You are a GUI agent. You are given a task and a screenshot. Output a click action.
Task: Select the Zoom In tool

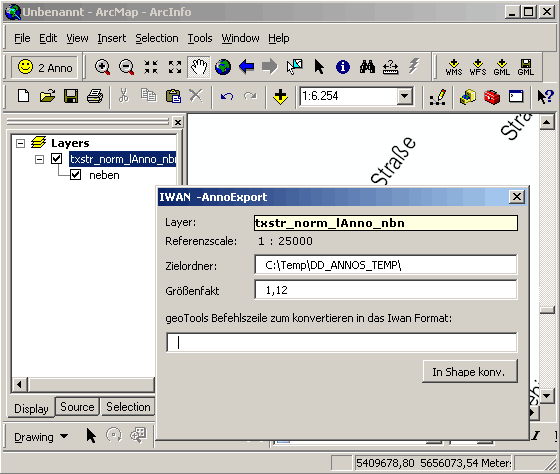[x=102, y=67]
